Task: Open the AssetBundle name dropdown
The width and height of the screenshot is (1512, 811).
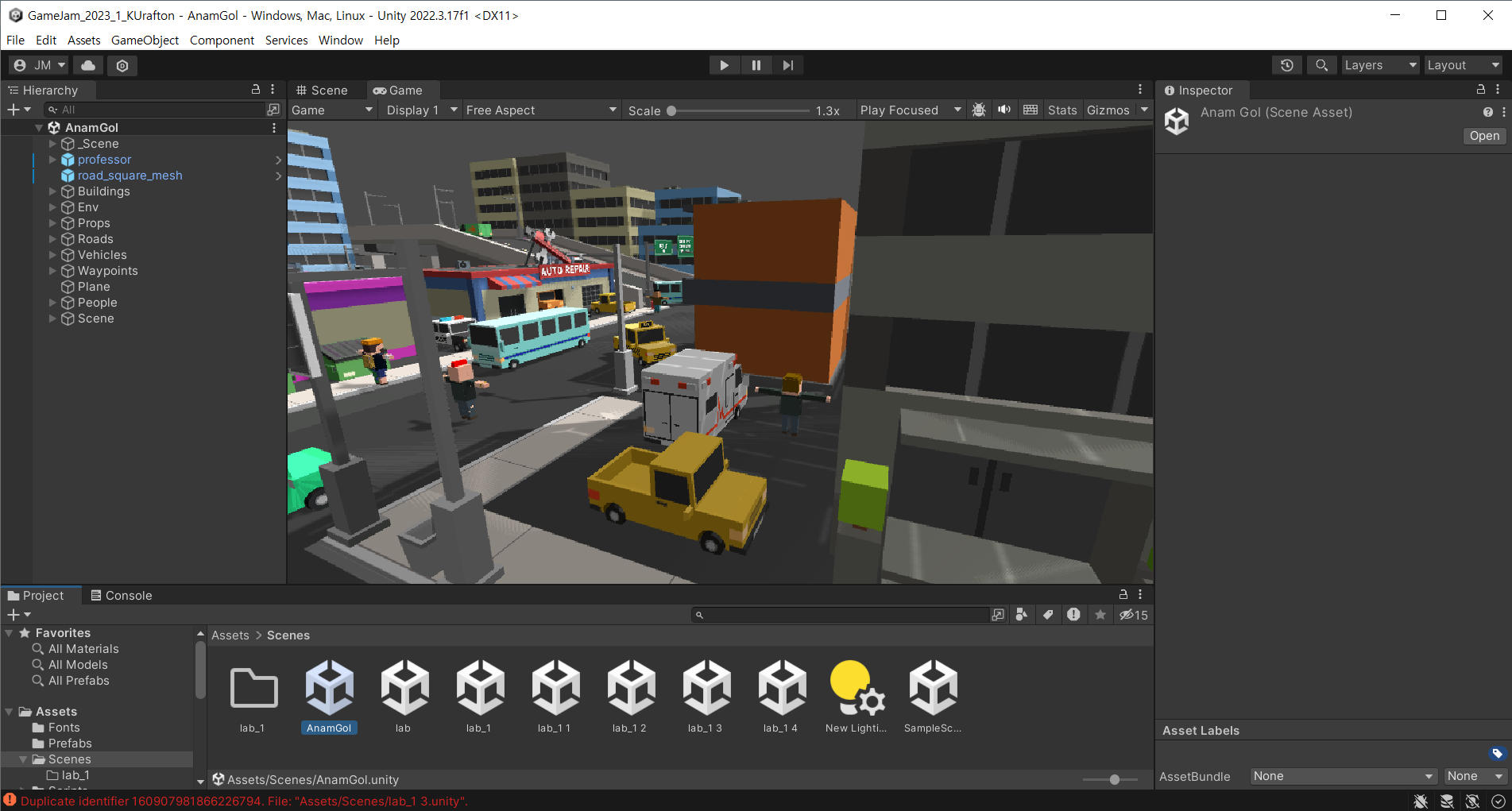Action: [1344, 776]
